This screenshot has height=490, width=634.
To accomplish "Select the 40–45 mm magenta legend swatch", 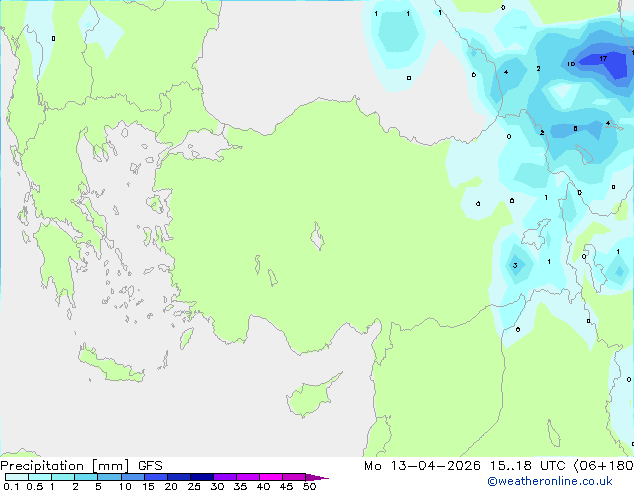I will [271, 477].
